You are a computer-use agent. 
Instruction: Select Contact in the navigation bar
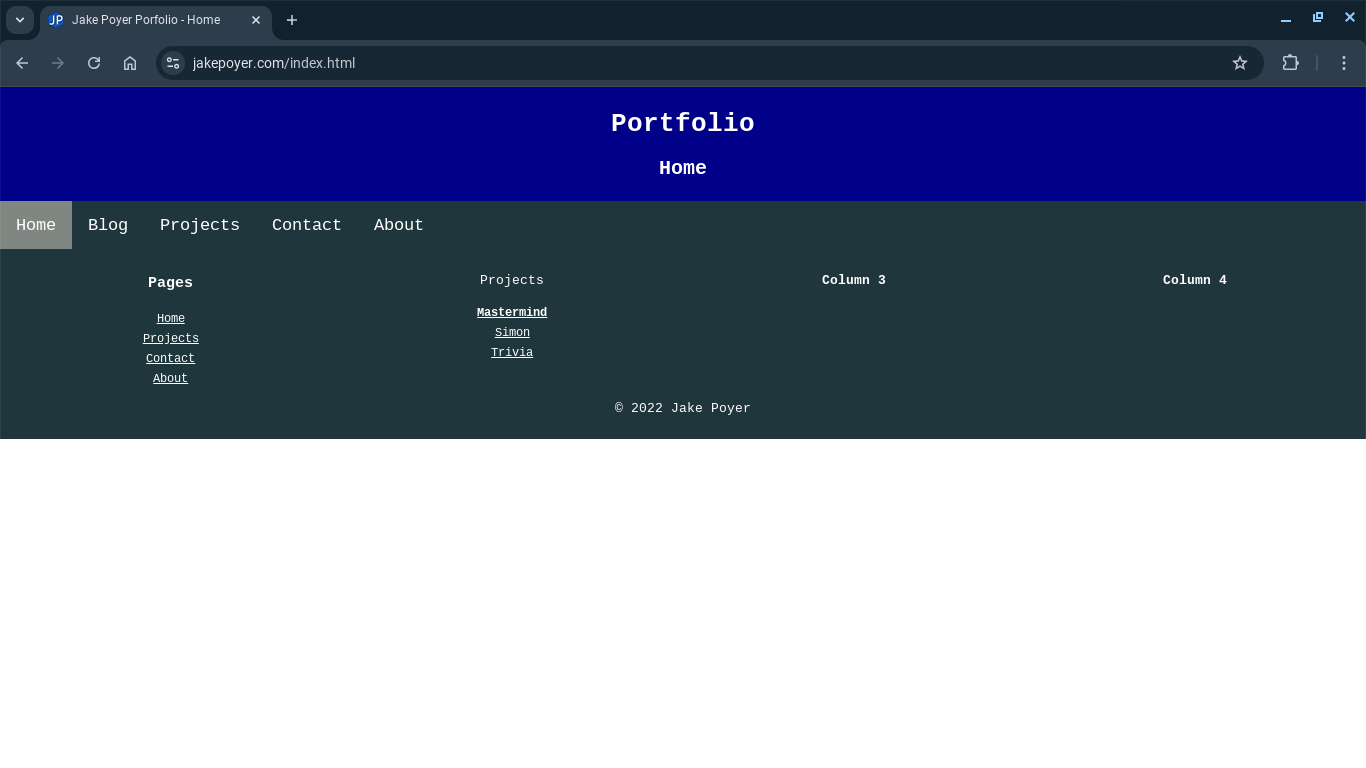306,225
